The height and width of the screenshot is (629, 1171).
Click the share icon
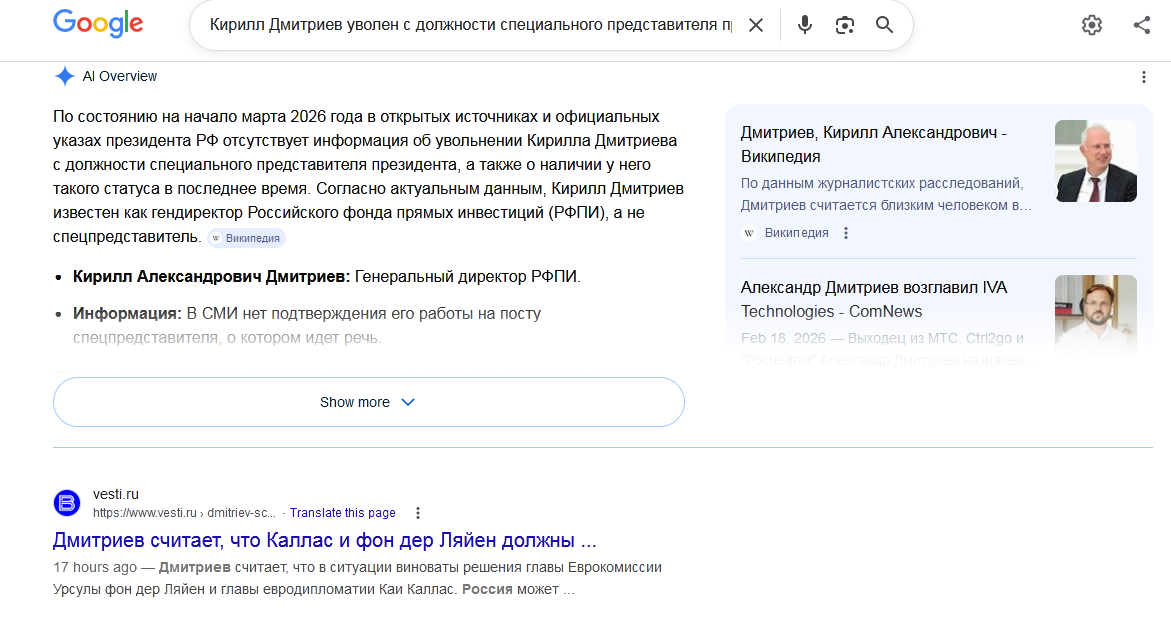pos(1142,25)
